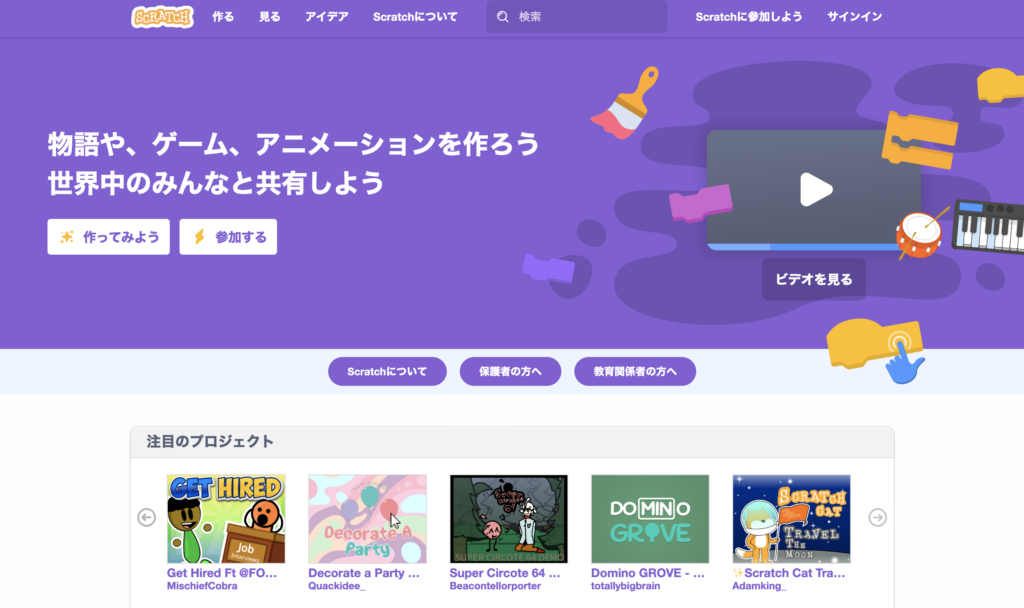Visit the Adamking_ author profile

click(759, 586)
